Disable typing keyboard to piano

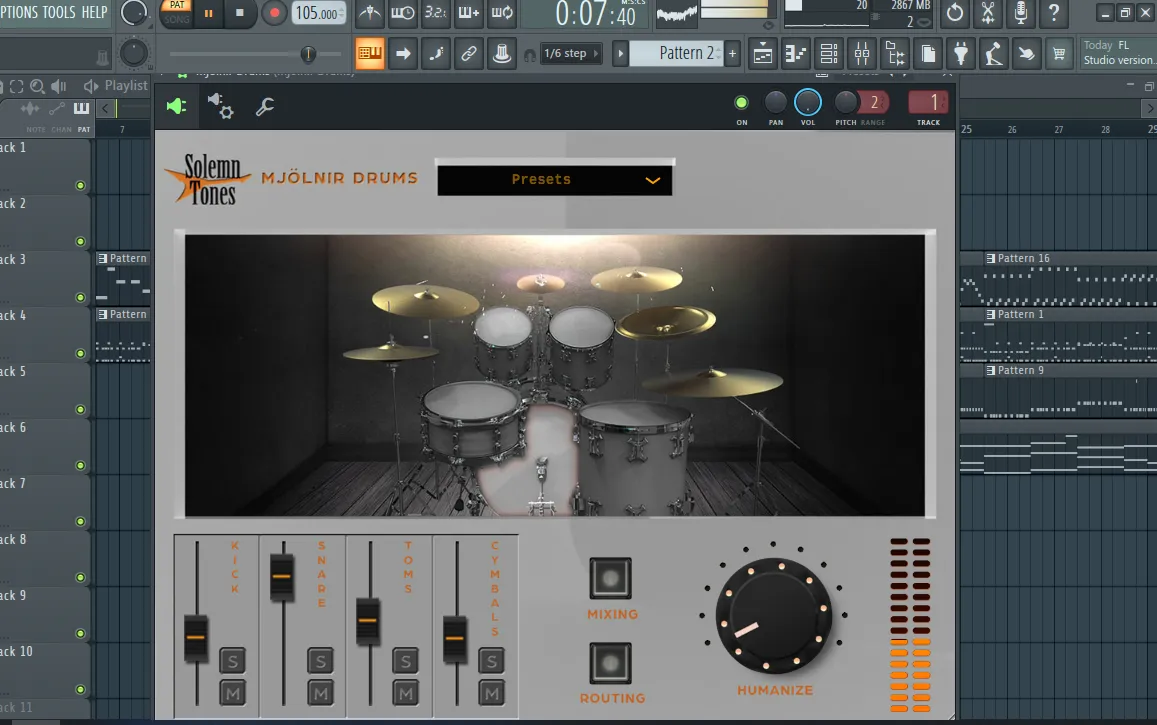(x=370, y=54)
